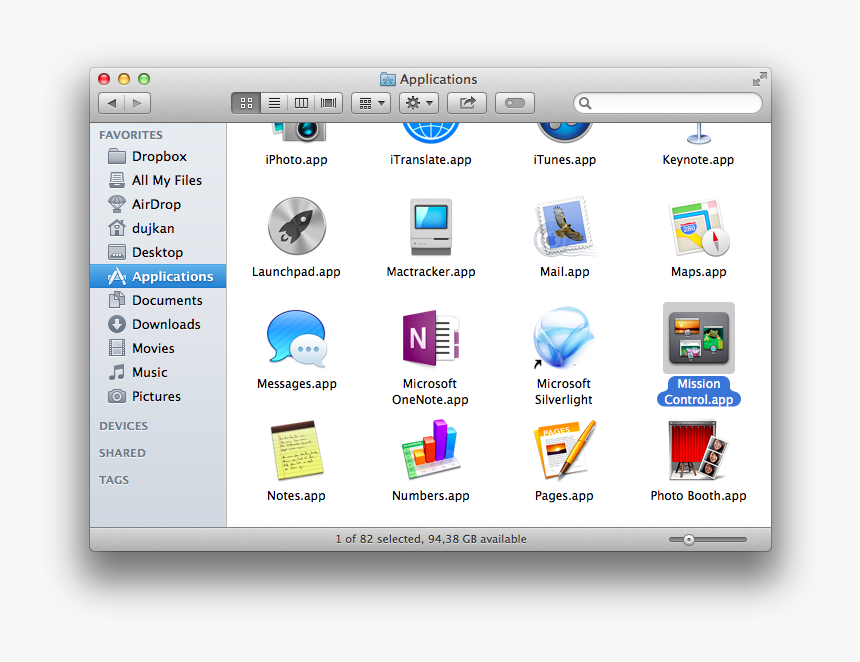860x662 pixels.
Task: Open Launchpad.app rocket icon
Action: tap(296, 226)
